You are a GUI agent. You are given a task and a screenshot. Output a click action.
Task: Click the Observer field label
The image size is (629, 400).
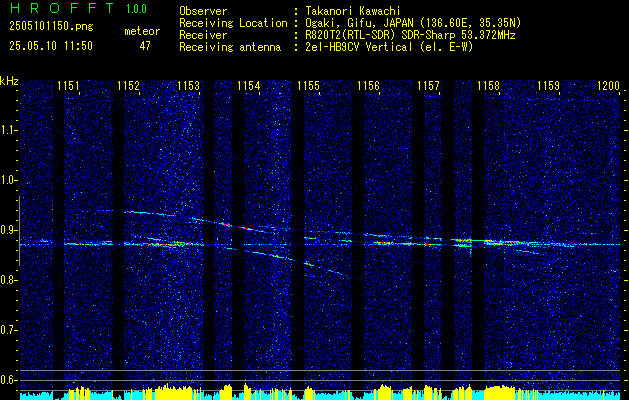coord(203,11)
